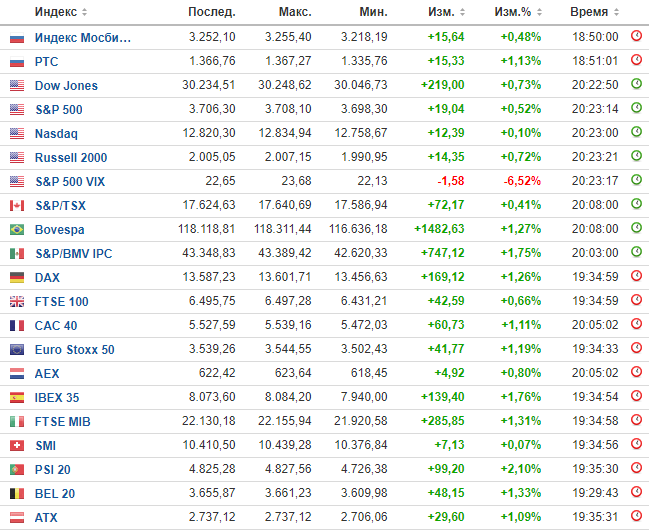Select the +2,10% change value
Image resolution: width=649 pixels, height=531 pixels.
pyautogui.click(x=521, y=469)
